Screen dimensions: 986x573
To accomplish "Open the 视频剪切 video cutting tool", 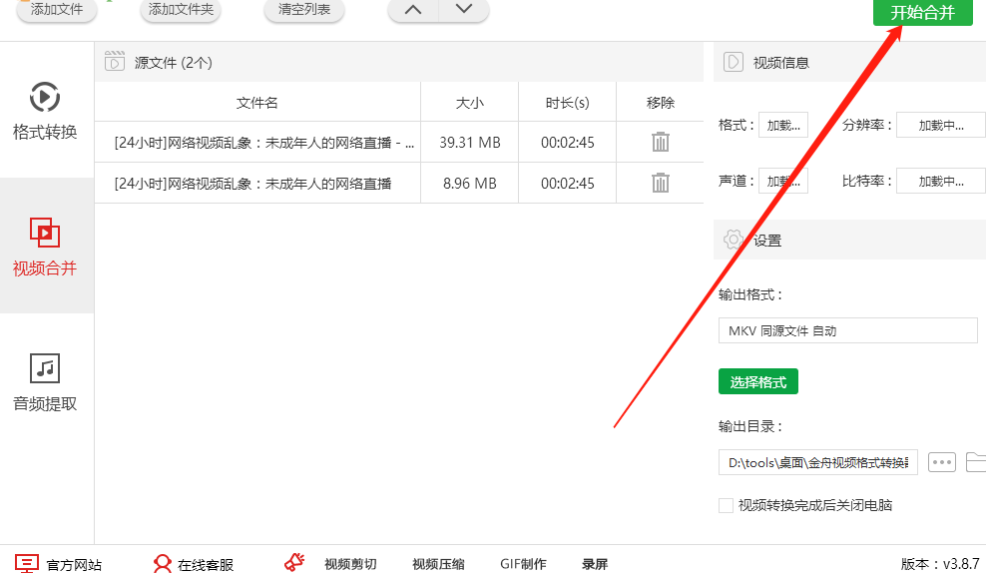I will pyautogui.click(x=350, y=564).
